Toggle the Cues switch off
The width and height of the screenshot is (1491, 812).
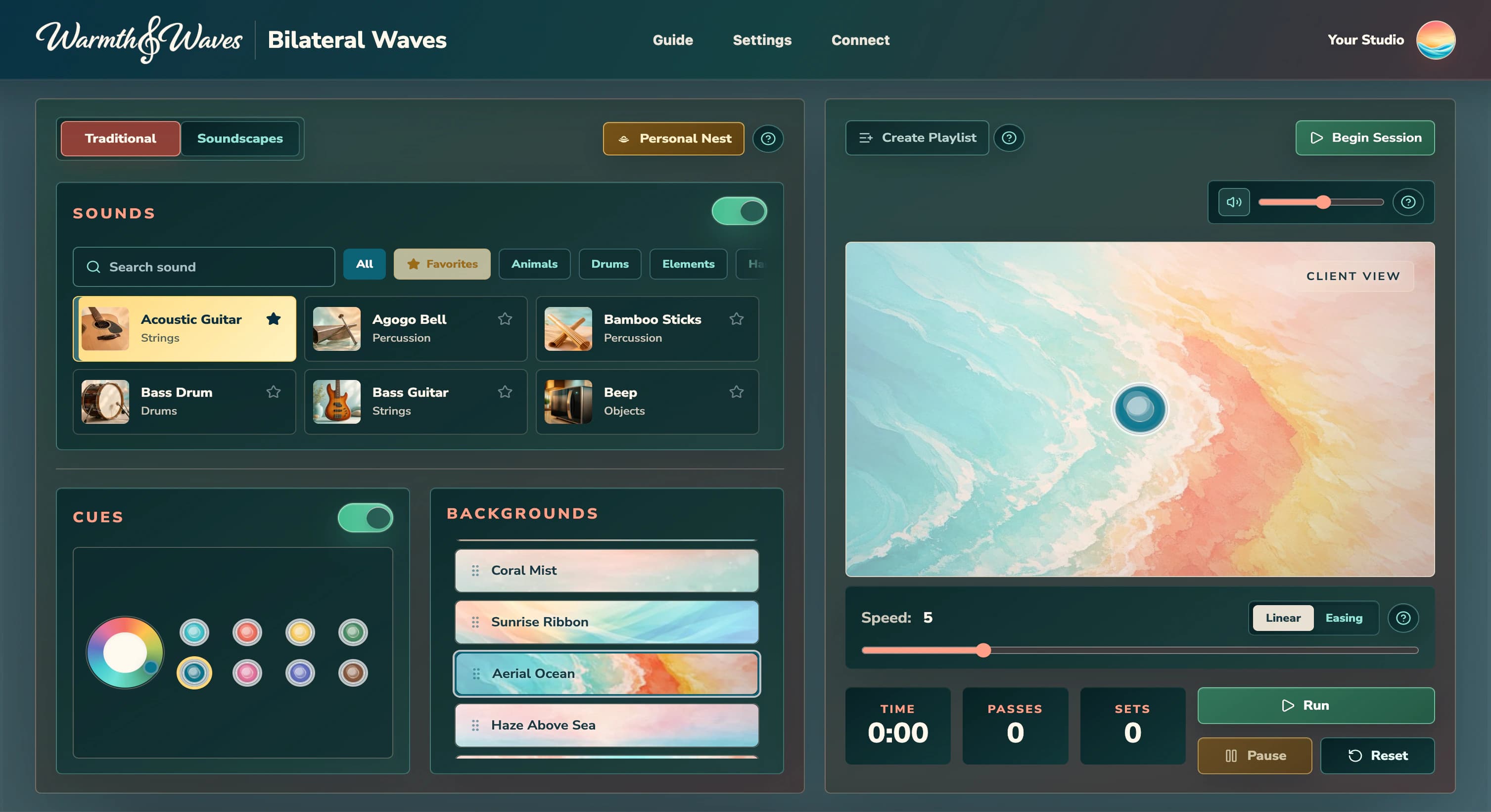click(365, 517)
